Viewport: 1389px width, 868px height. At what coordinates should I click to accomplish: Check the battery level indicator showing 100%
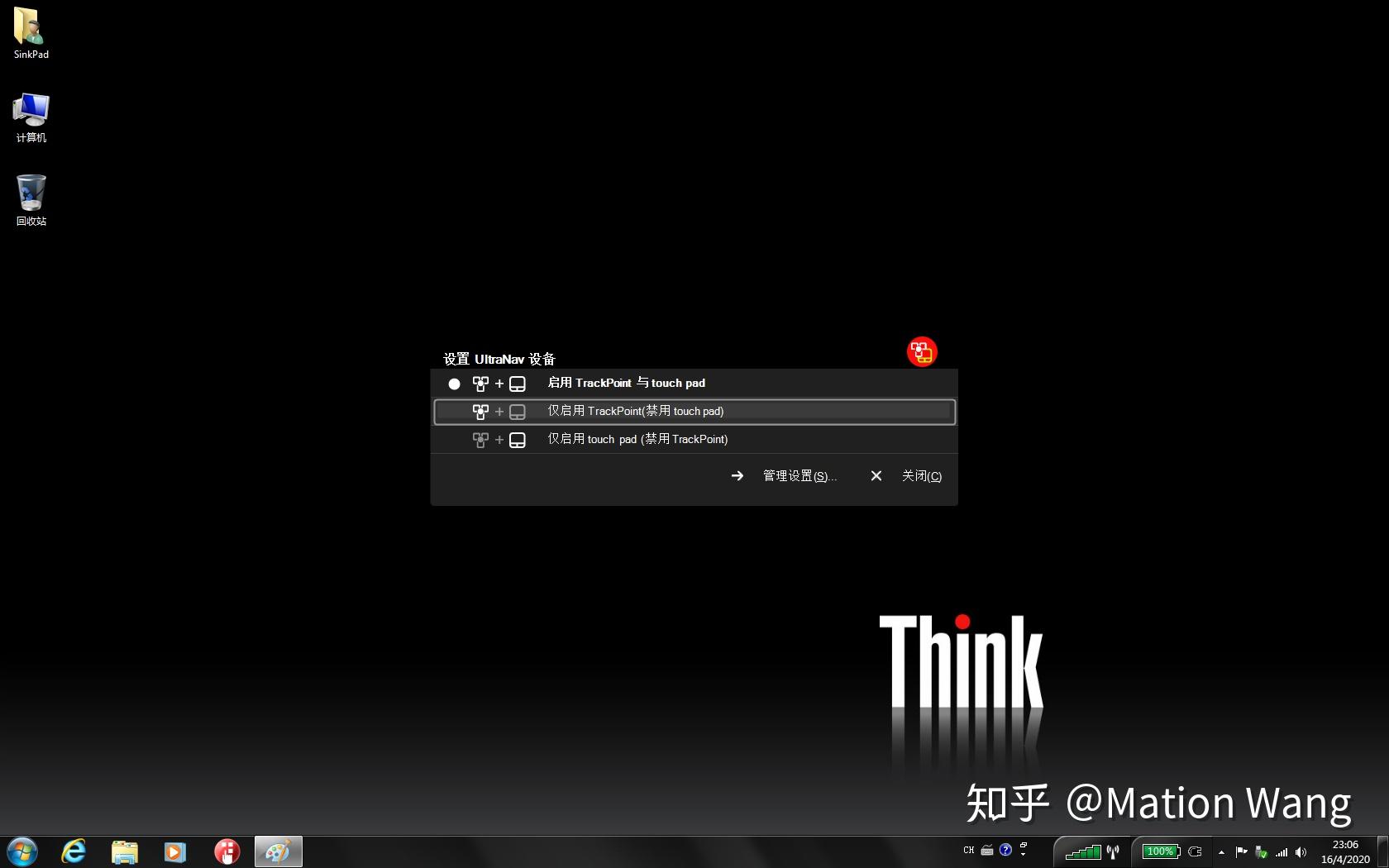tap(1160, 851)
